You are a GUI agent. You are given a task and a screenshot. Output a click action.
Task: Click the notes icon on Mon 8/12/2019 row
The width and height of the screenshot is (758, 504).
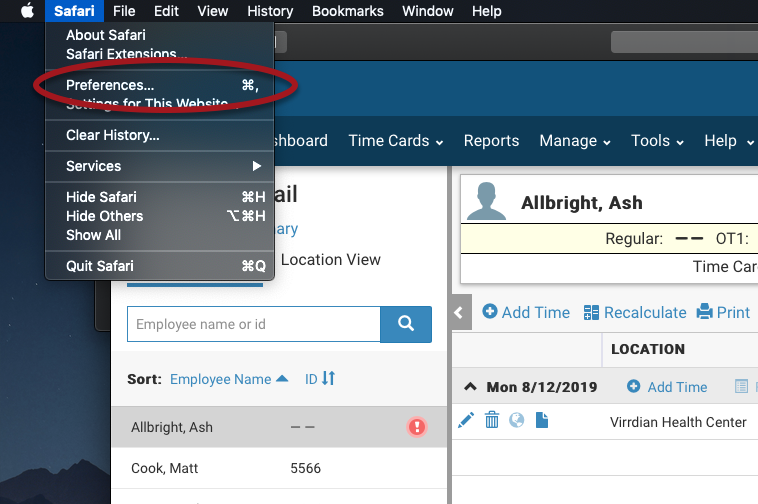tap(741, 387)
